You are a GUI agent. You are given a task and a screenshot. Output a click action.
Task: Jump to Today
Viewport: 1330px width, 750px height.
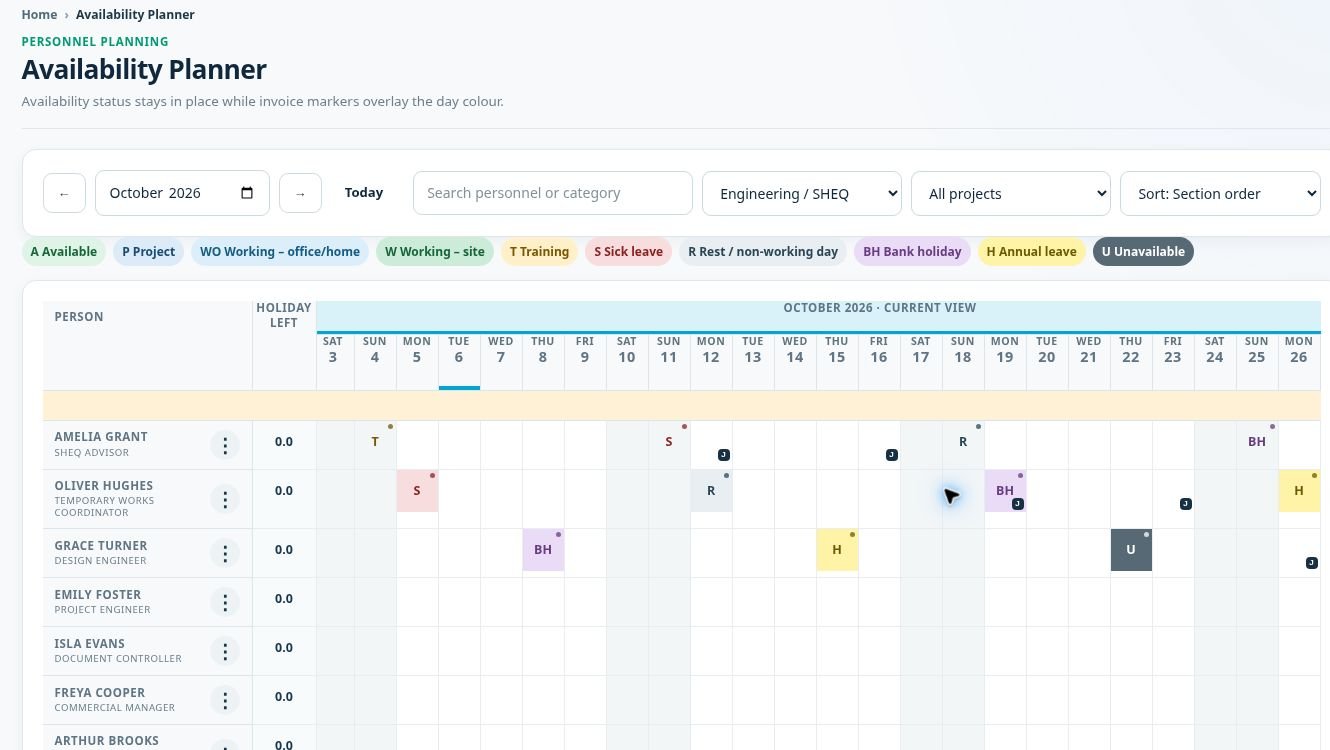pyautogui.click(x=364, y=193)
